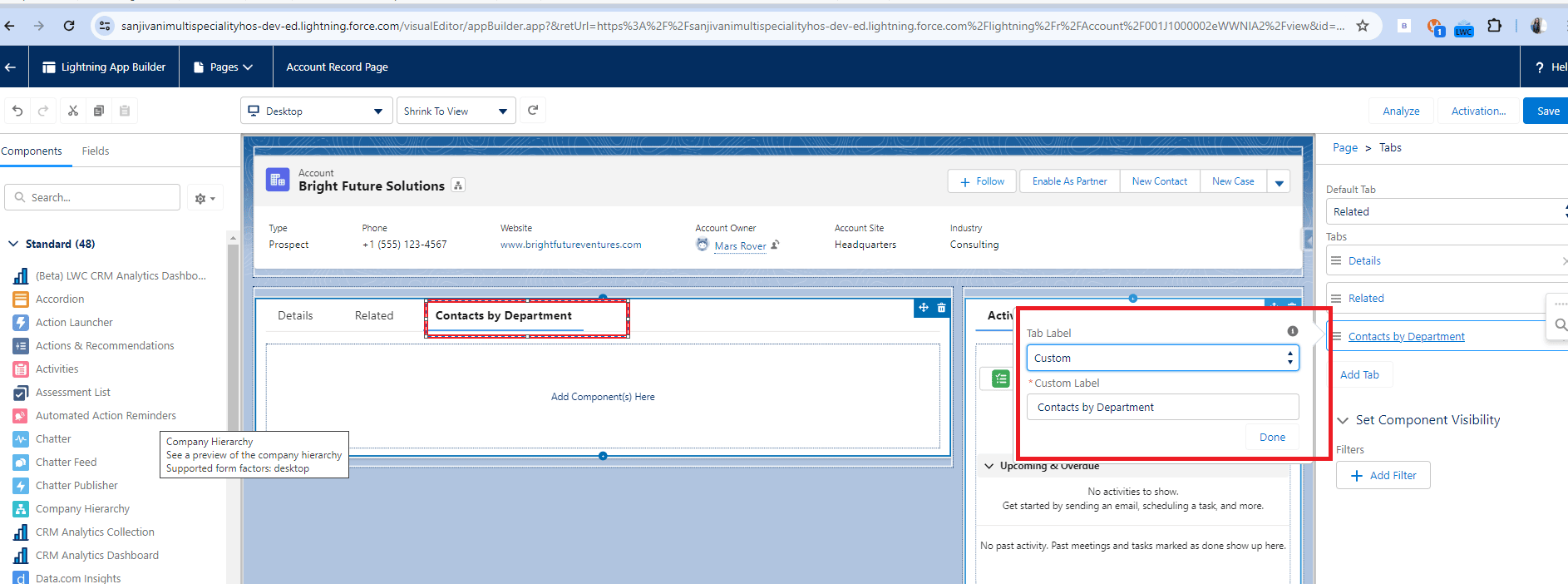The height and width of the screenshot is (584, 1568).
Task: Select the Assessment List component icon
Action: pyautogui.click(x=21, y=392)
